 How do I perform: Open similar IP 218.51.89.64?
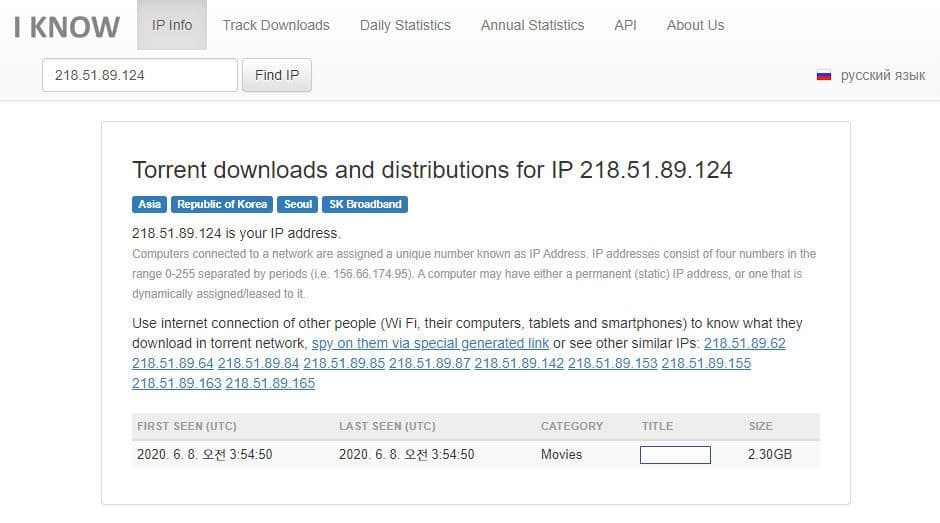pos(173,363)
